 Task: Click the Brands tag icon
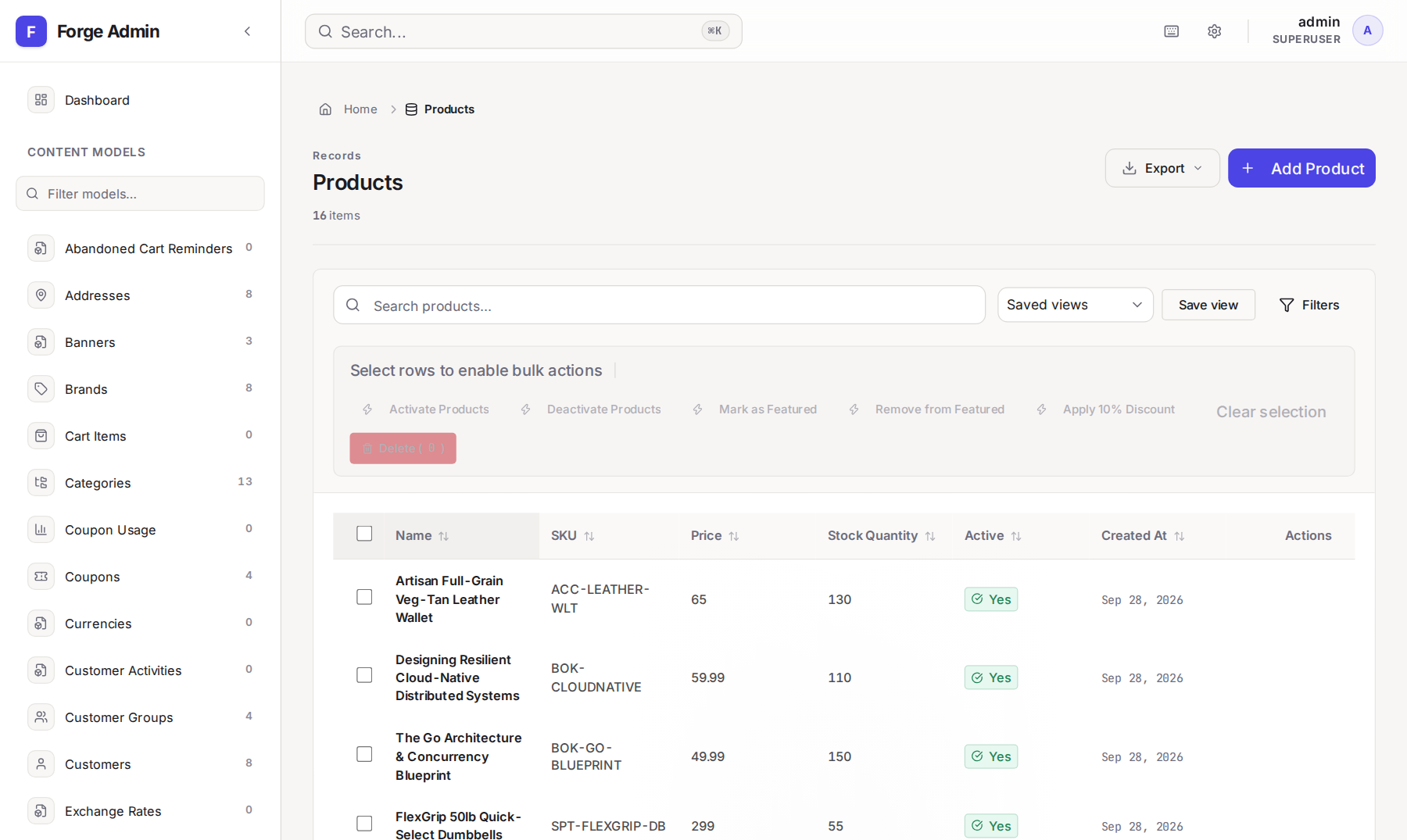(41, 389)
